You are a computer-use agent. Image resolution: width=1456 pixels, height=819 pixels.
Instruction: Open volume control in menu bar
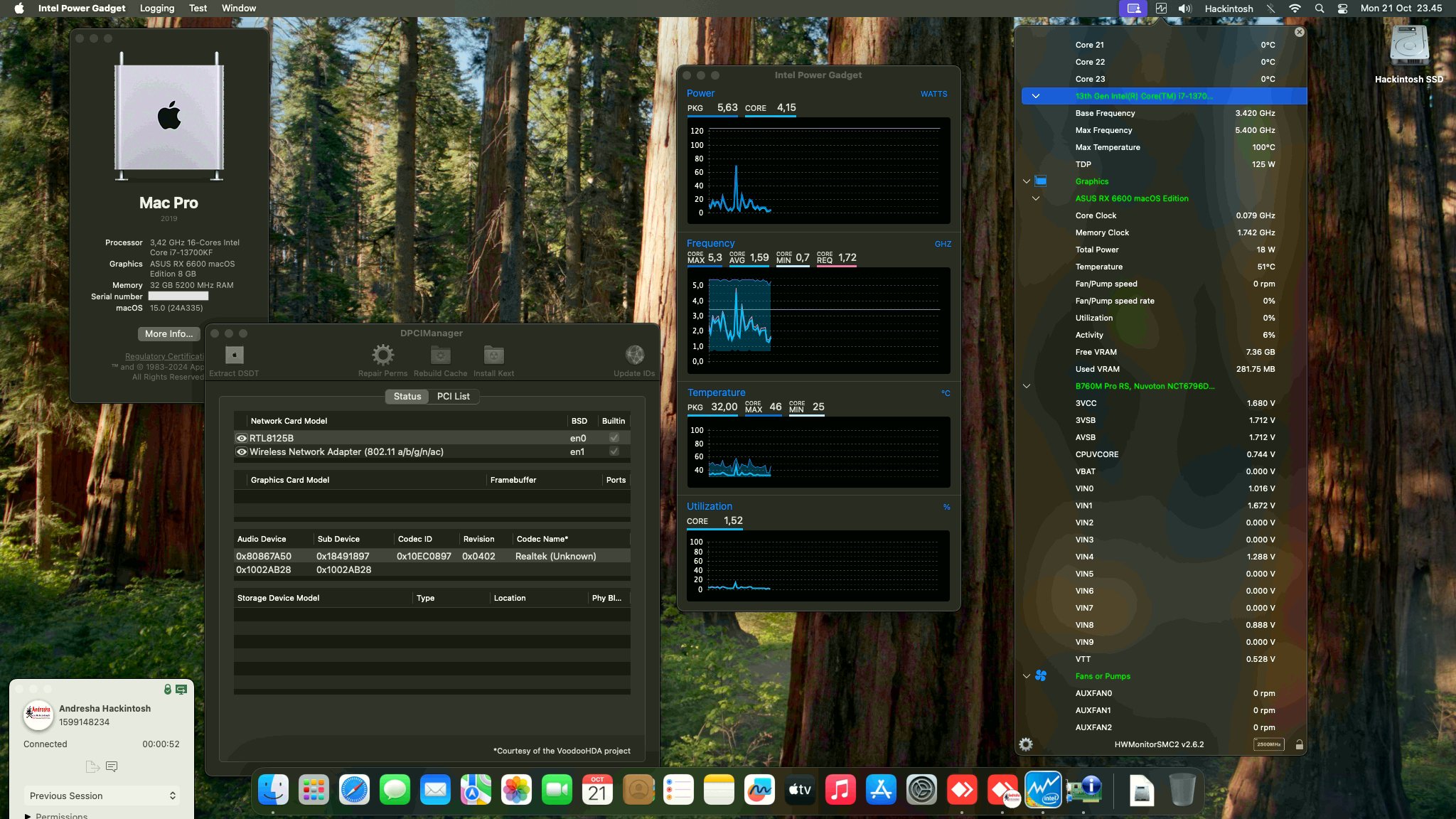(x=1184, y=9)
